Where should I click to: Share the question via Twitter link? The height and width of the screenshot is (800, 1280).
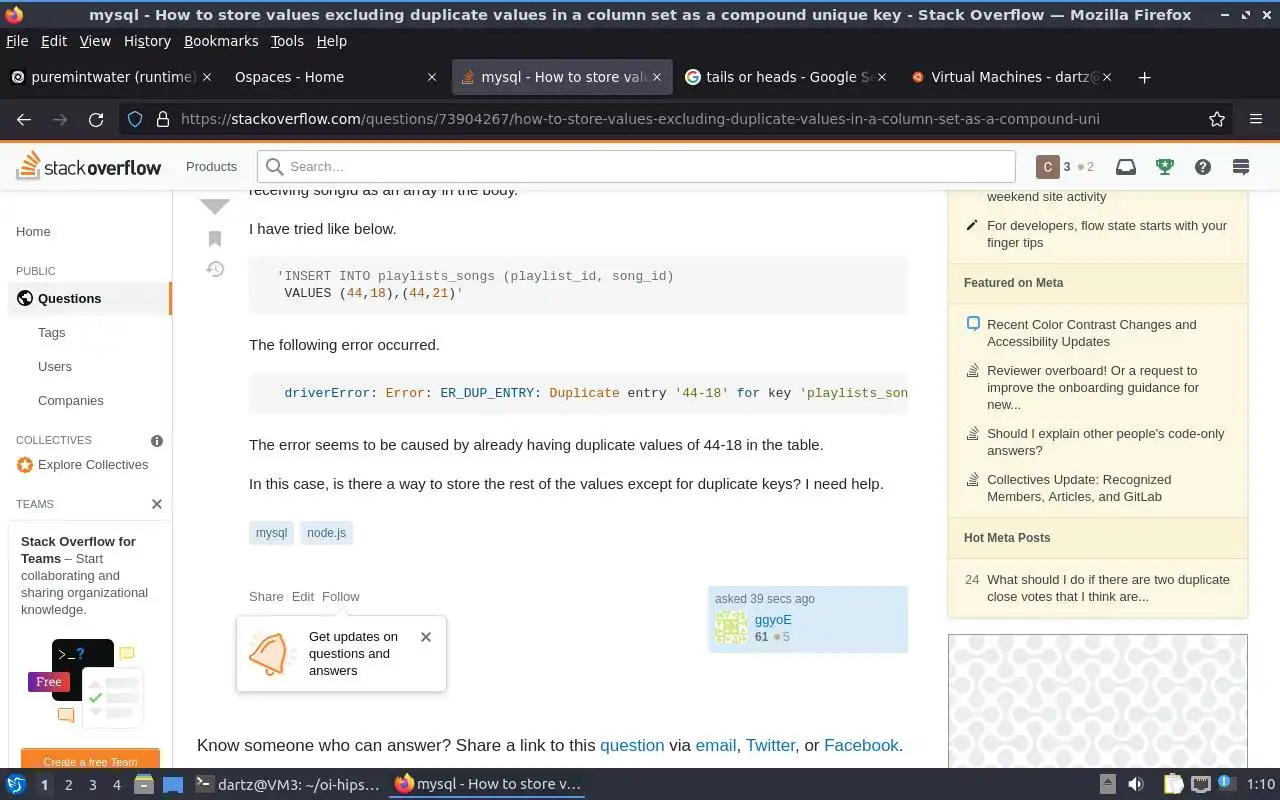771,745
